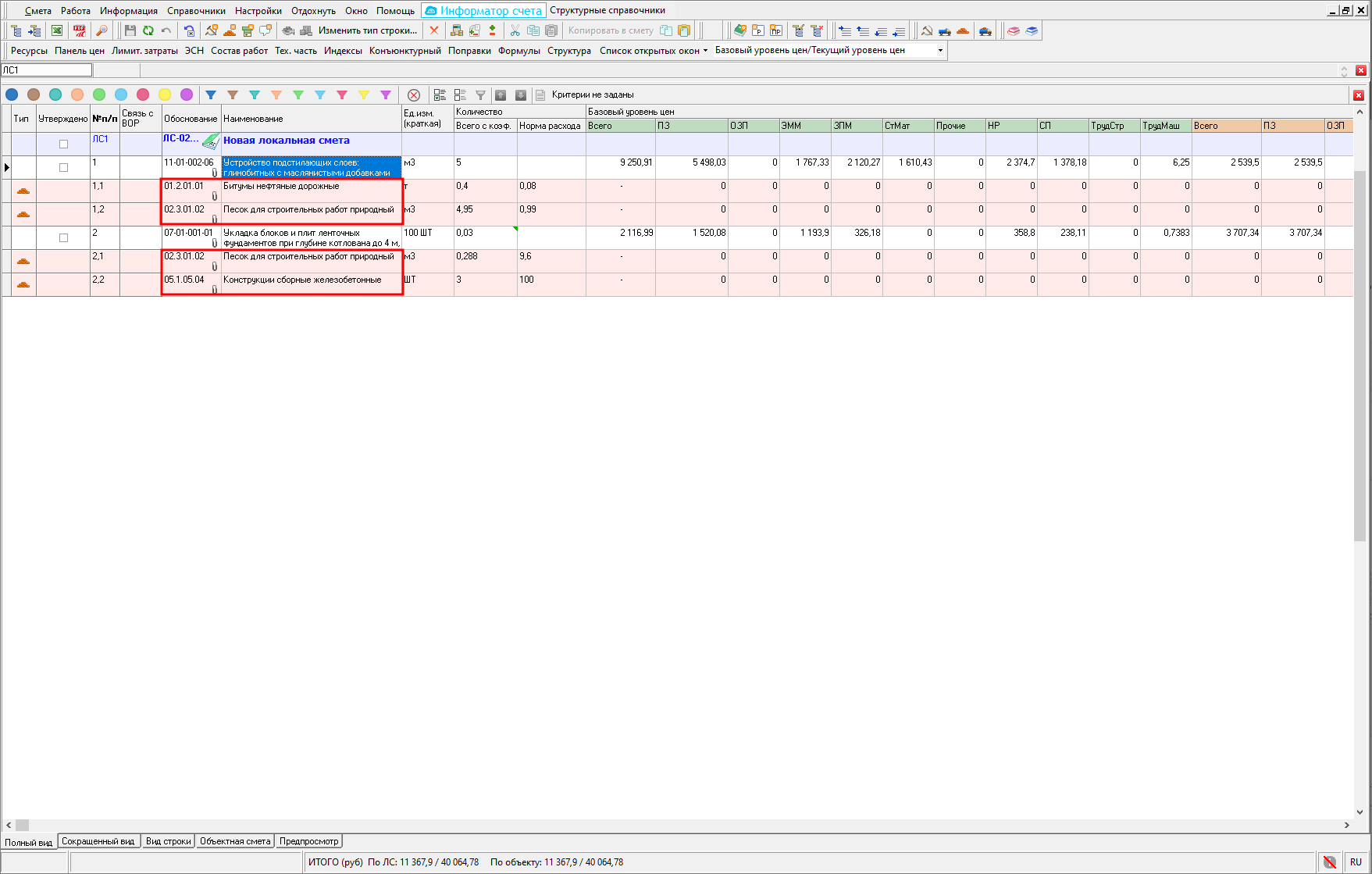Click the ЛС1 input field
This screenshot has width=1372, height=874.
click(x=47, y=70)
